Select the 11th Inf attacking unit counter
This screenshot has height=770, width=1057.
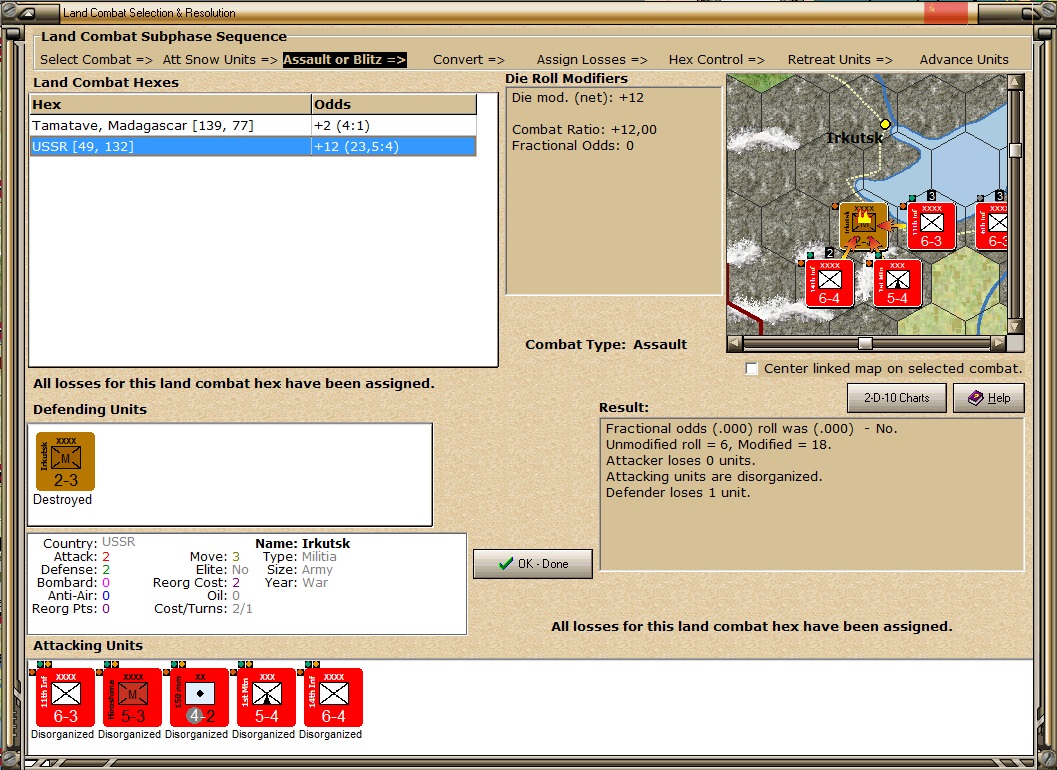coord(65,698)
